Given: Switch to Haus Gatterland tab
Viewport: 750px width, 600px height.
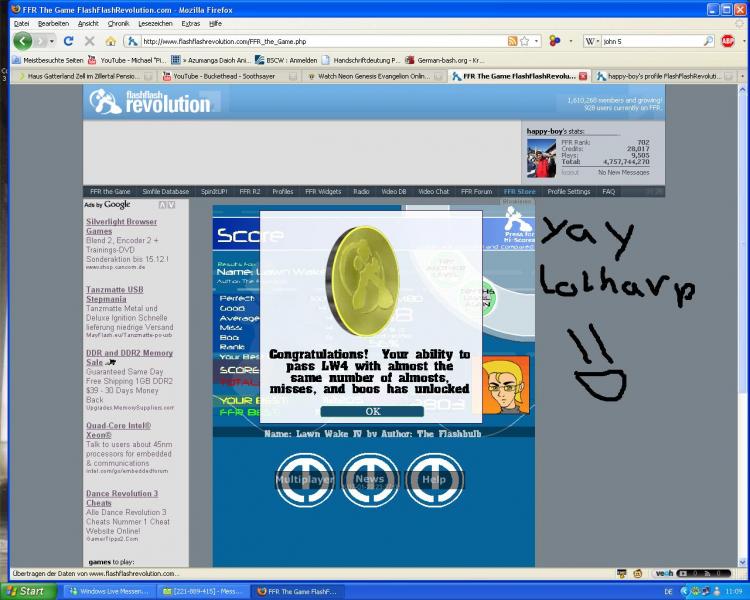Looking at the screenshot, I should click(85, 76).
